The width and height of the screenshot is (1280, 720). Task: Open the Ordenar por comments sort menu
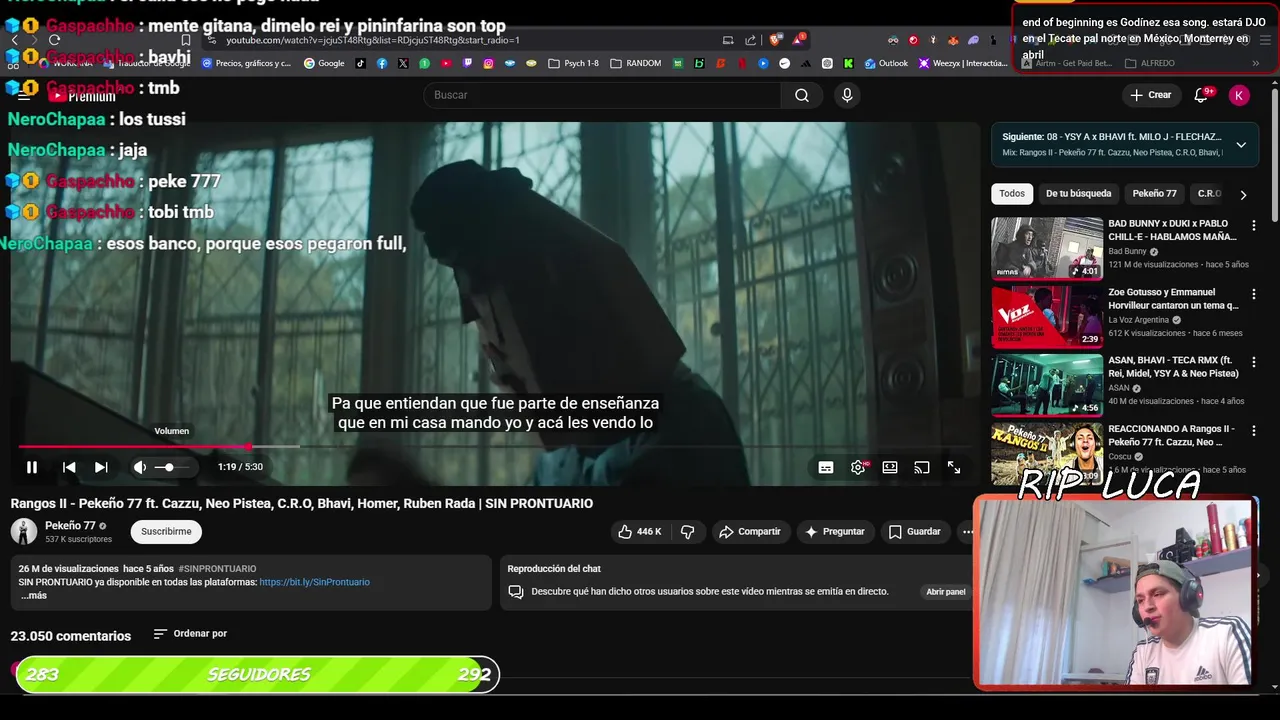[x=190, y=634]
